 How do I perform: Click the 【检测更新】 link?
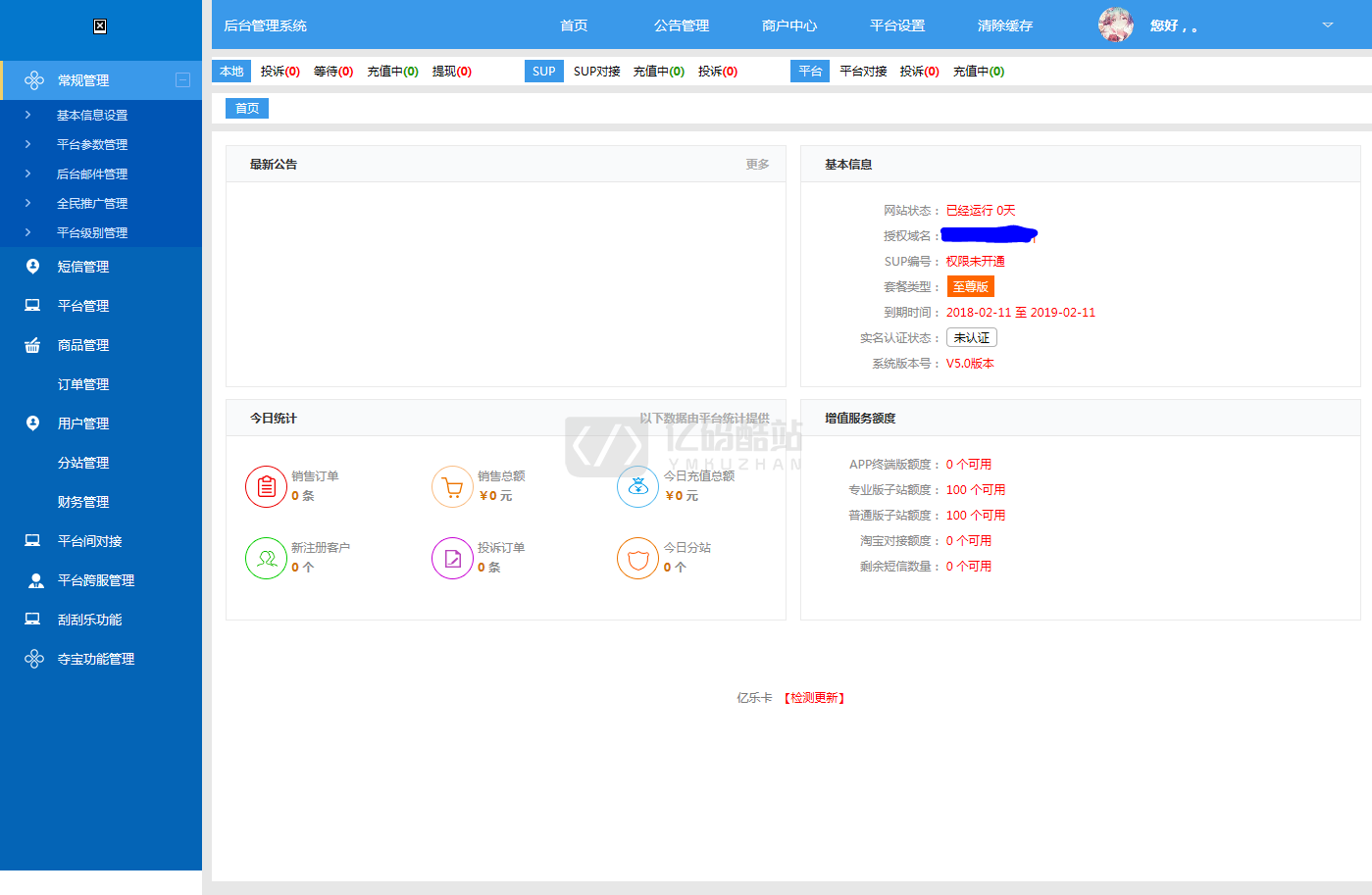pos(814,698)
